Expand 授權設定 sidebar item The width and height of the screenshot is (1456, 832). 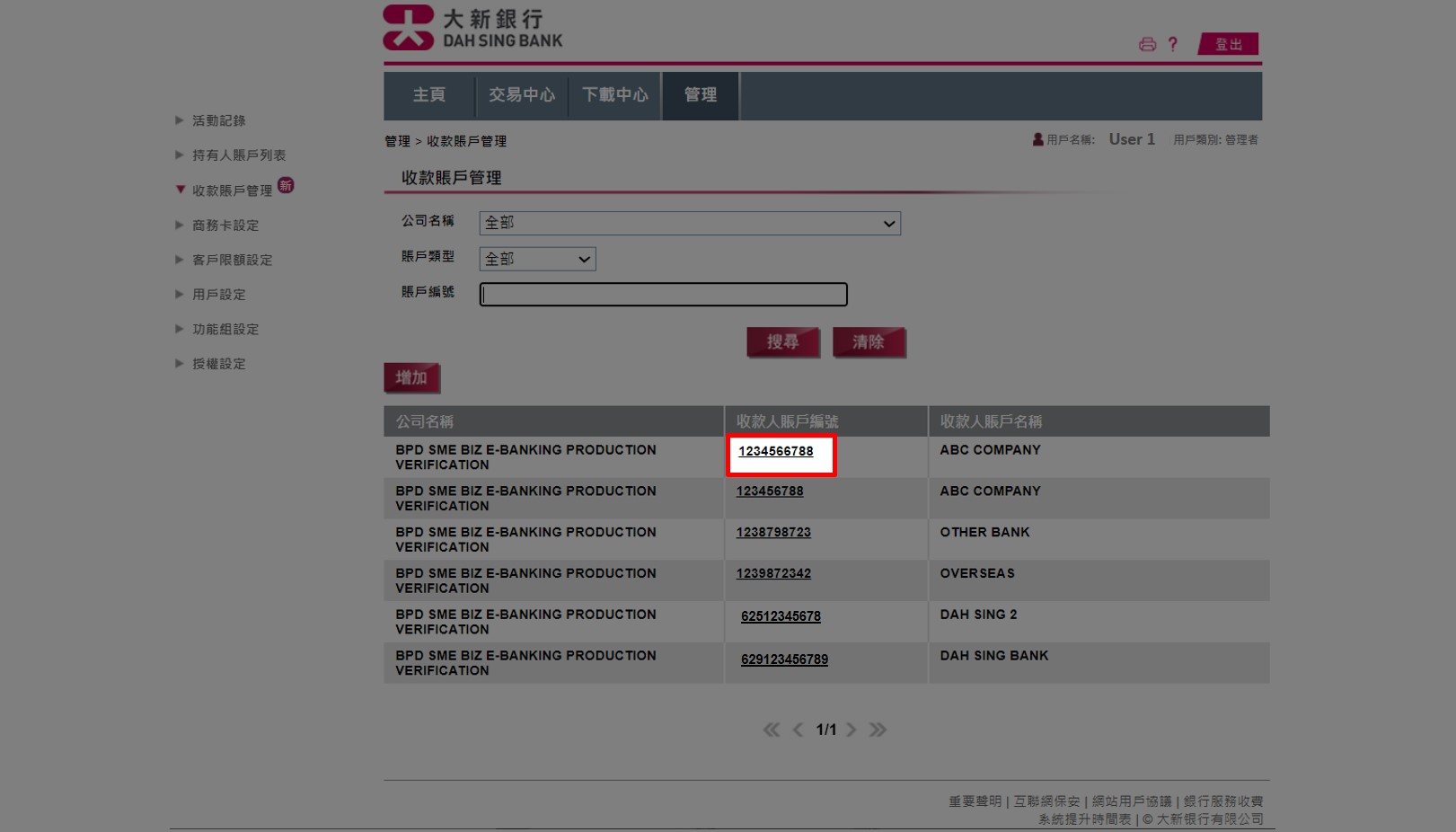pos(218,364)
